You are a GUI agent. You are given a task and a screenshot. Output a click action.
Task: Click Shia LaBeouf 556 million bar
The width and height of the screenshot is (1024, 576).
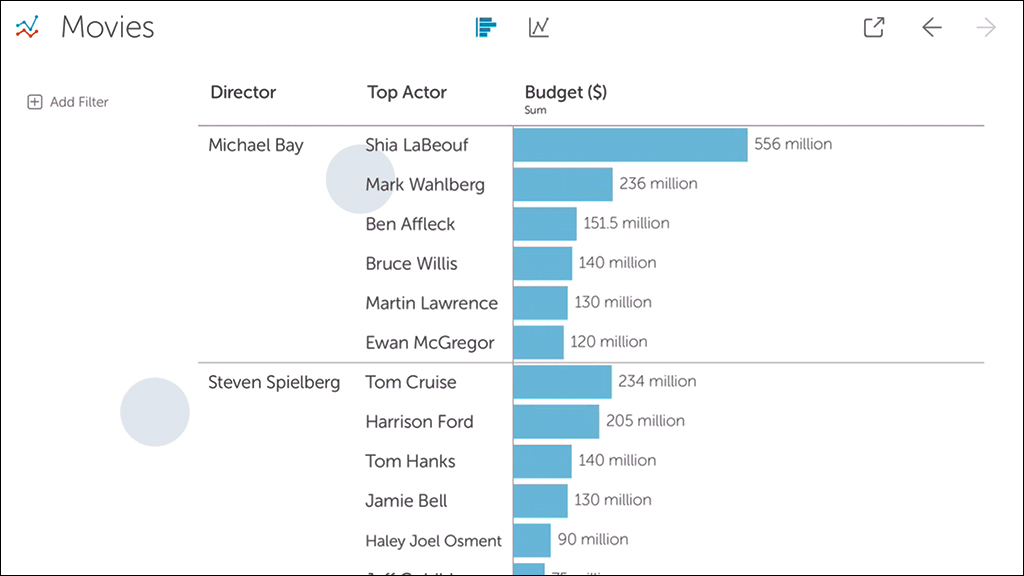630,145
